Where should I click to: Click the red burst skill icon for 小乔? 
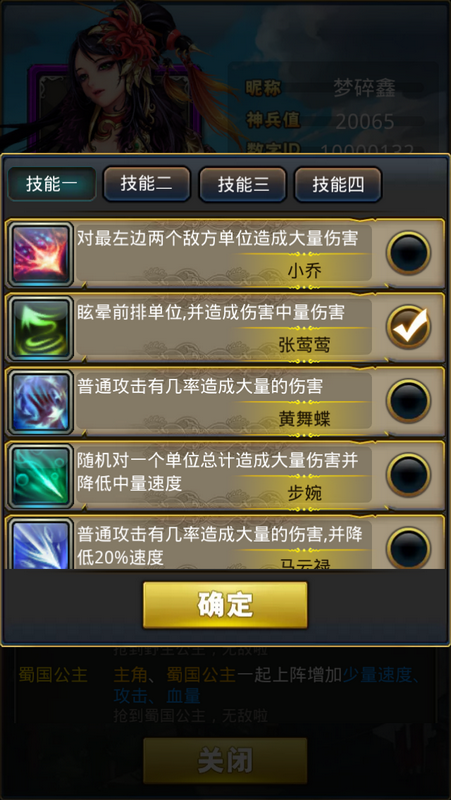(41, 255)
